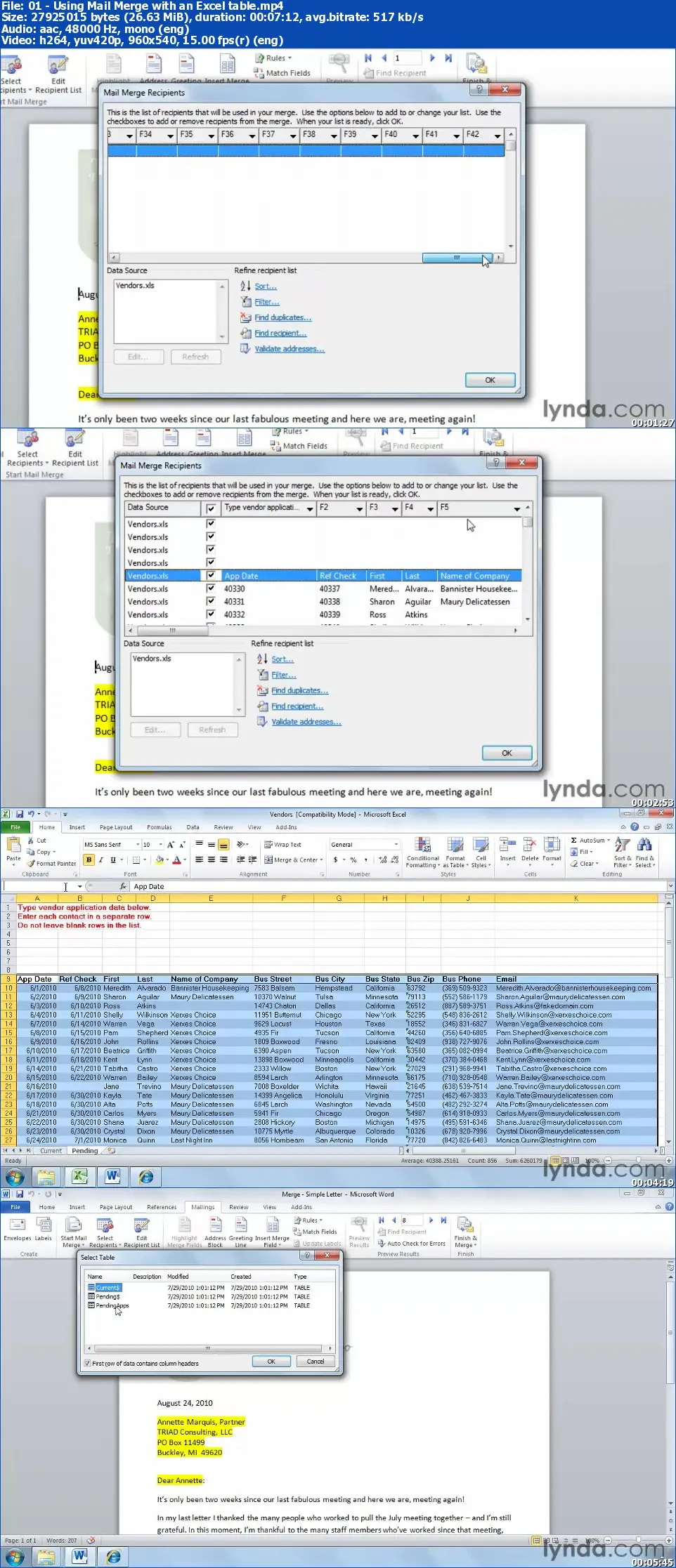The image size is (676, 1568).
Task: Click the horizontal scrollbar thumb under F34 columns
Action: pyautogui.click(x=456, y=258)
